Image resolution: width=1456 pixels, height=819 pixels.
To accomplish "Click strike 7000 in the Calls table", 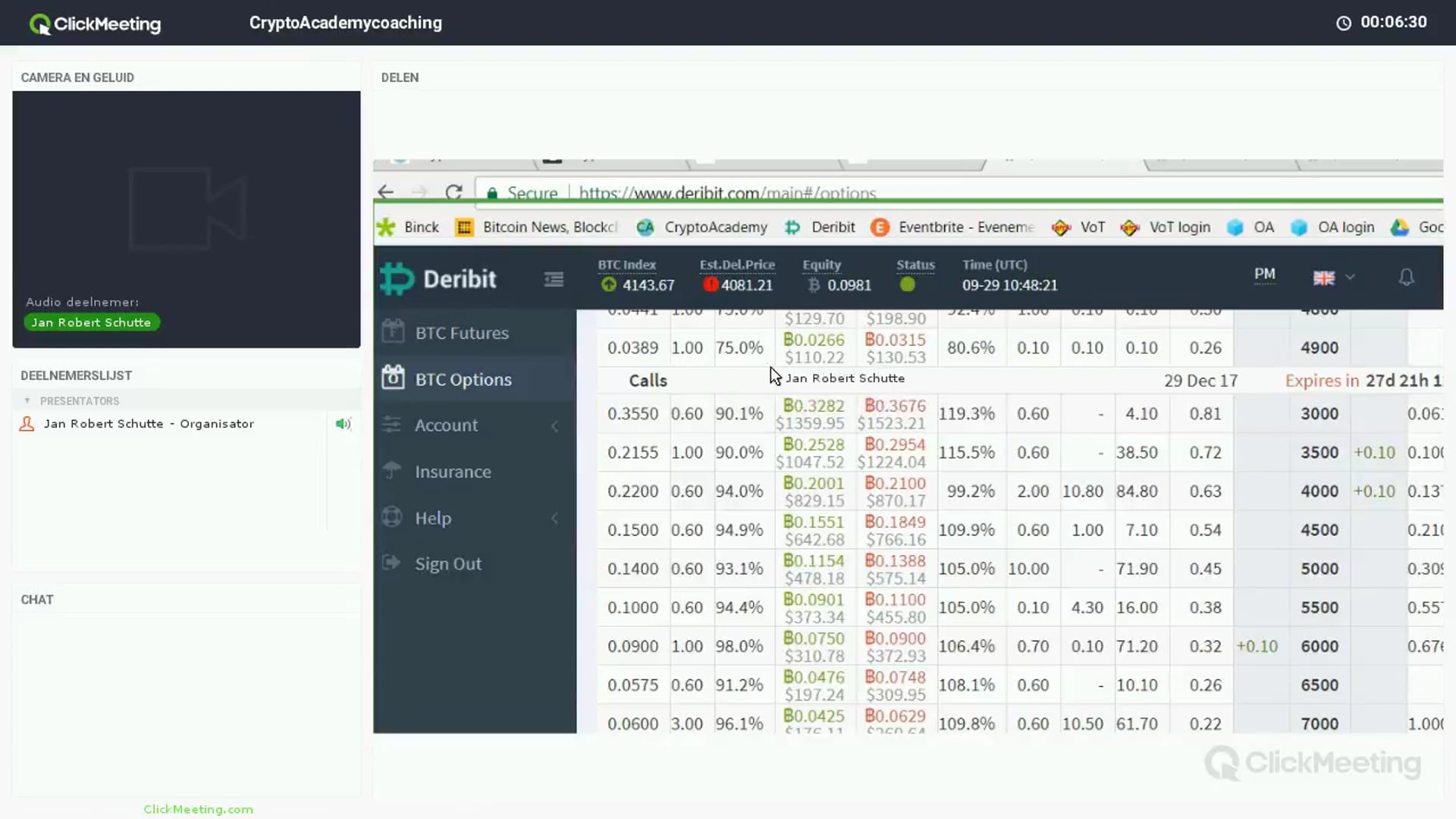I will click(x=1319, y=723).
